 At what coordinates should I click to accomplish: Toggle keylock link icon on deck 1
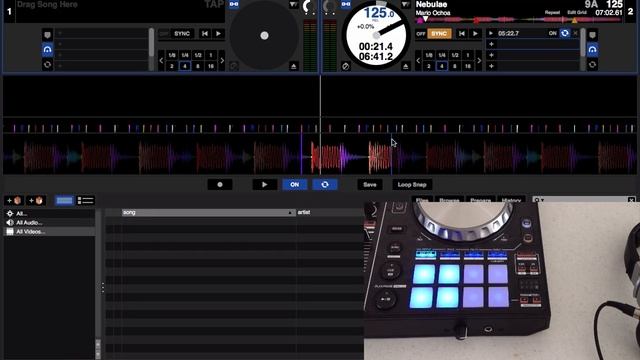pyautogui.click(x=234, y=4)
